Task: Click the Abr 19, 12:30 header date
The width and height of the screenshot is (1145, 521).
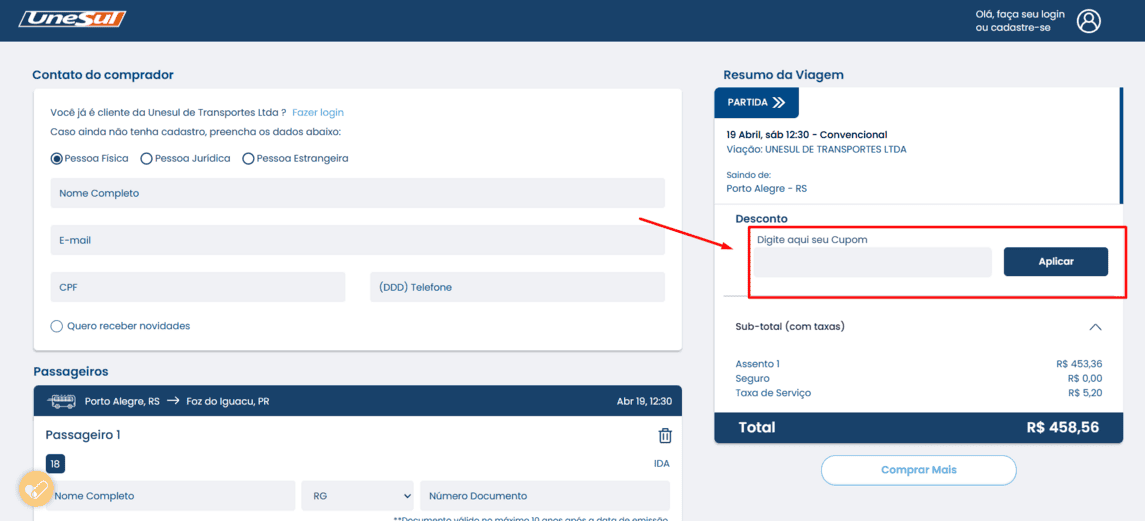Action: pyautogui.click(x=644, y=401)
